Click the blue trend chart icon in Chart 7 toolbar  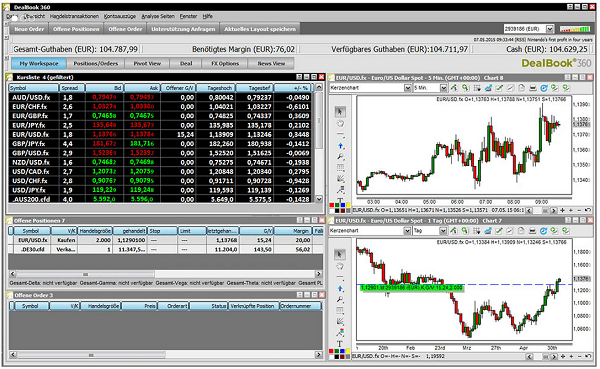point(488,231)
